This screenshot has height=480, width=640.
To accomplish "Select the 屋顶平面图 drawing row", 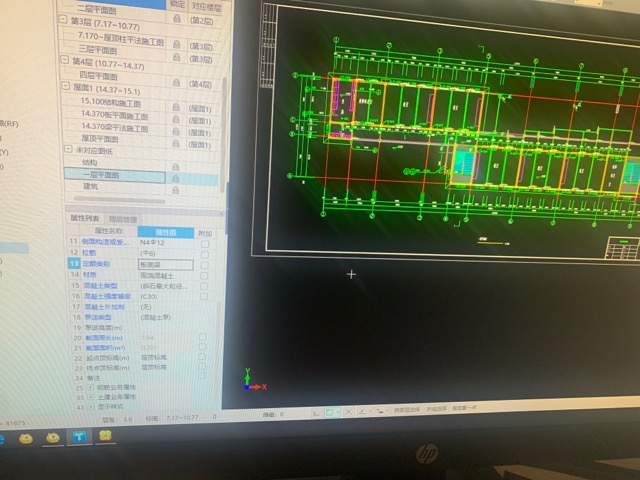I will pyautogui.click(x=100, y=139).
